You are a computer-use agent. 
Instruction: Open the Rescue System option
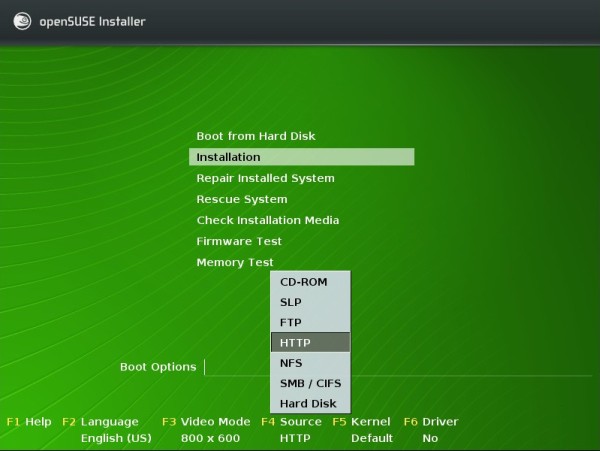coord(242,199)
